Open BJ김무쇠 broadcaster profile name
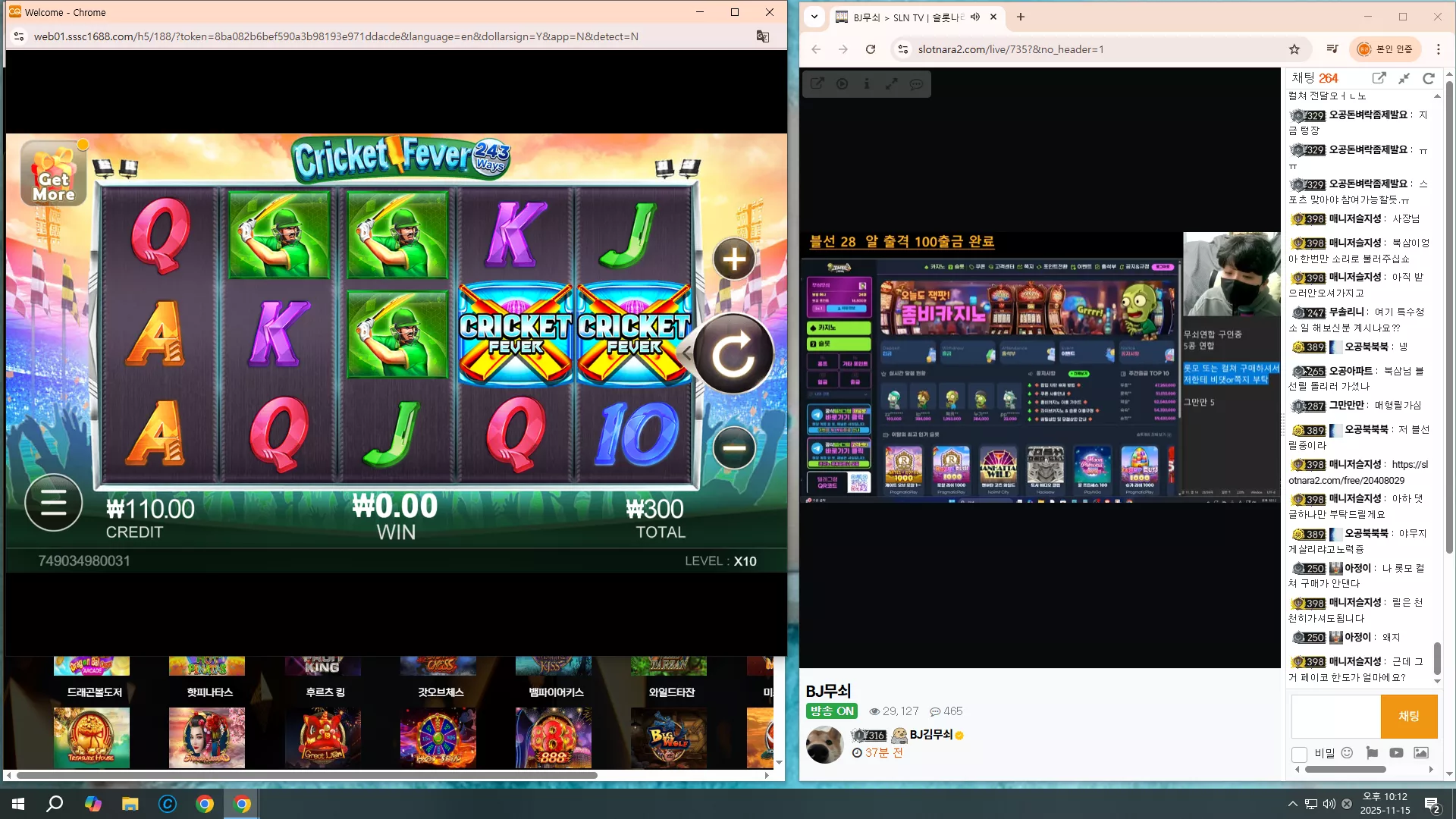 pyautogui.click(x=931, y=735)
